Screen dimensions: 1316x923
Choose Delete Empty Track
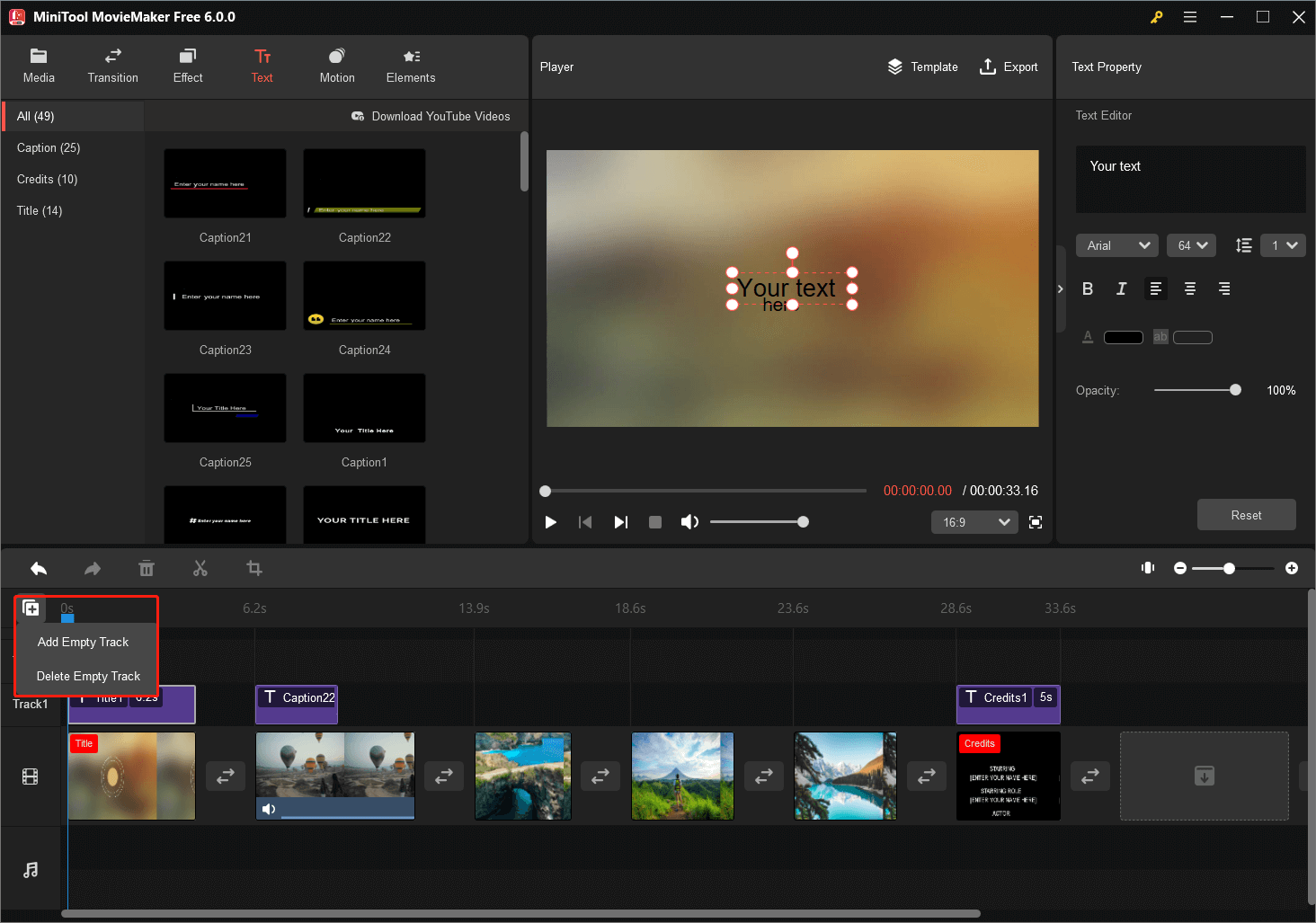[x=88, y=676]
